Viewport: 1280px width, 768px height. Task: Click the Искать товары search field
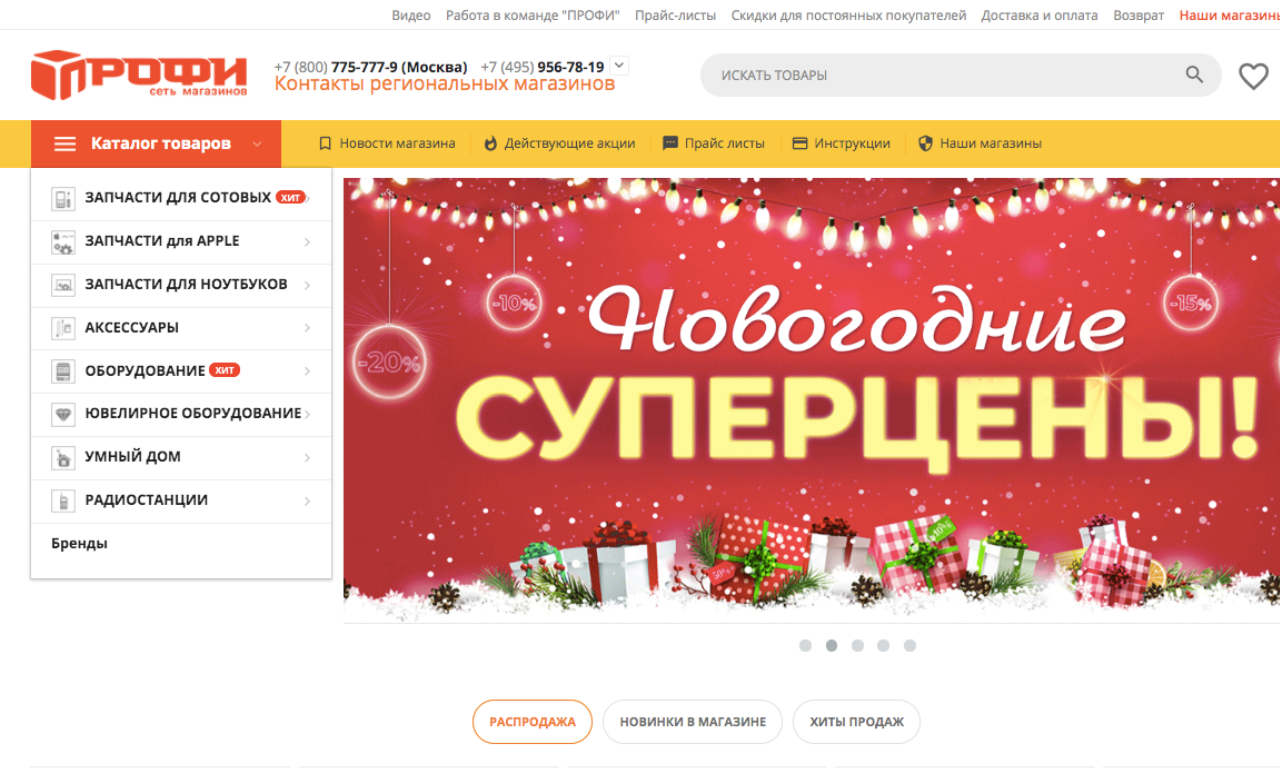941,75
